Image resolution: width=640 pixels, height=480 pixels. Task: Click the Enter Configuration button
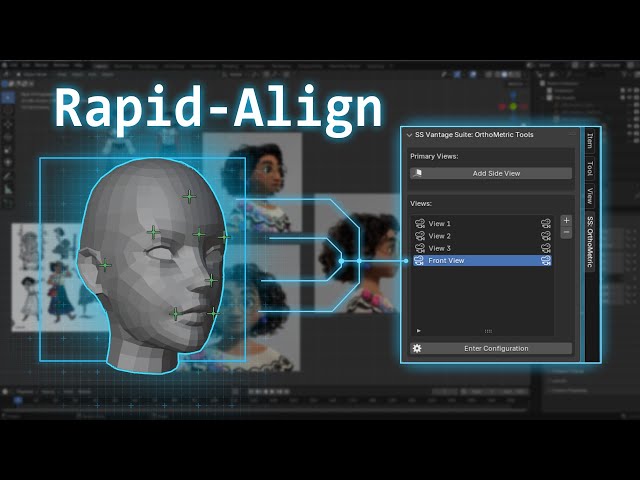pyautogui.click(x=491, y=348)
